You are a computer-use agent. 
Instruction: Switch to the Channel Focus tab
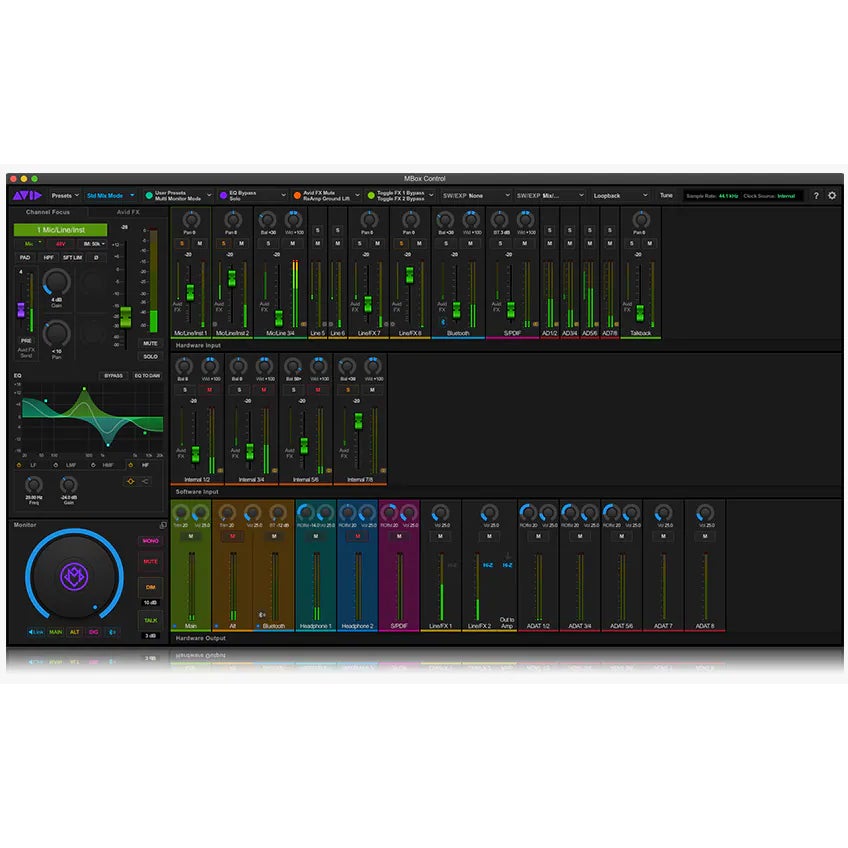(x=48, y=212)
